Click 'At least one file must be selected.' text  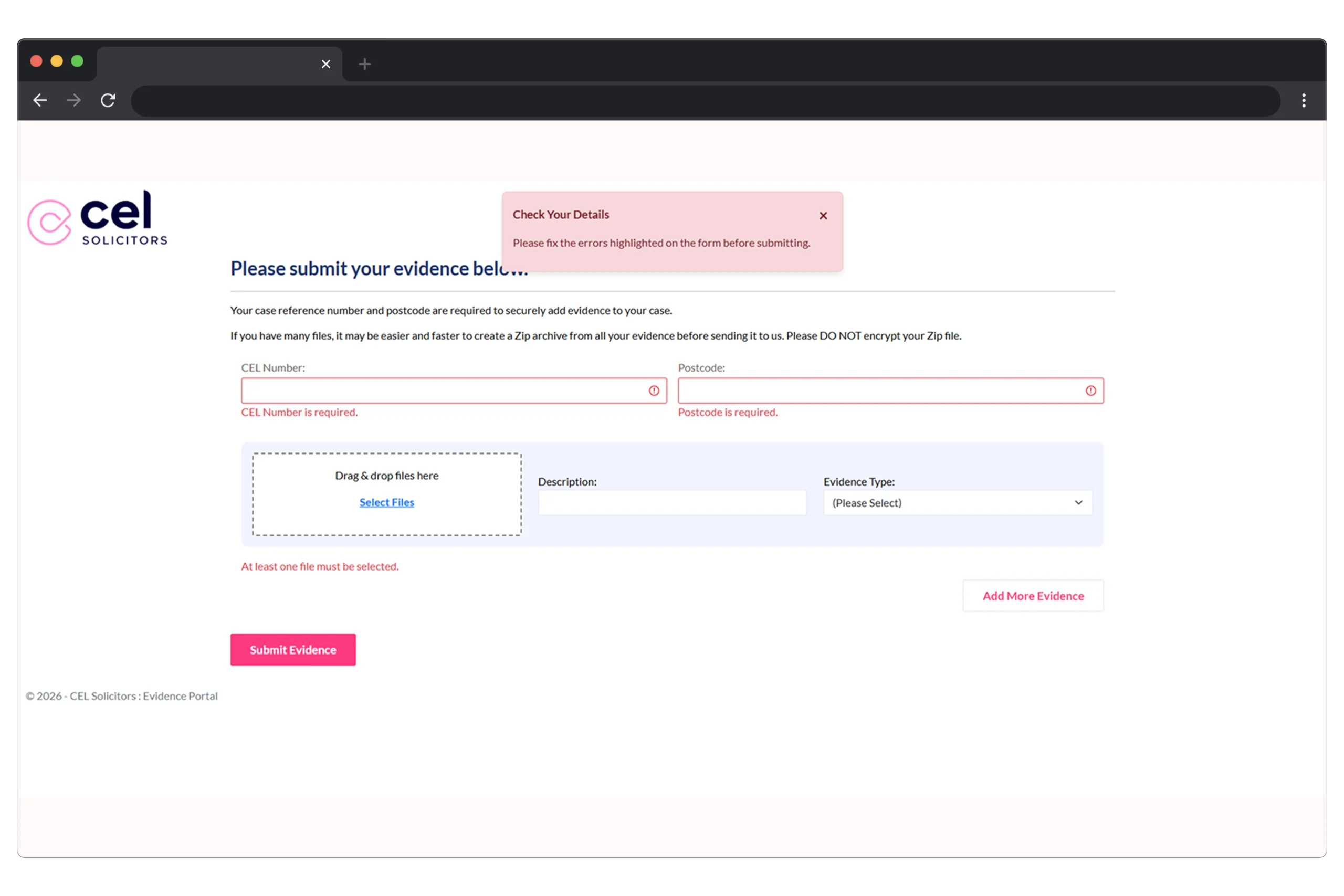click(320, 566)
